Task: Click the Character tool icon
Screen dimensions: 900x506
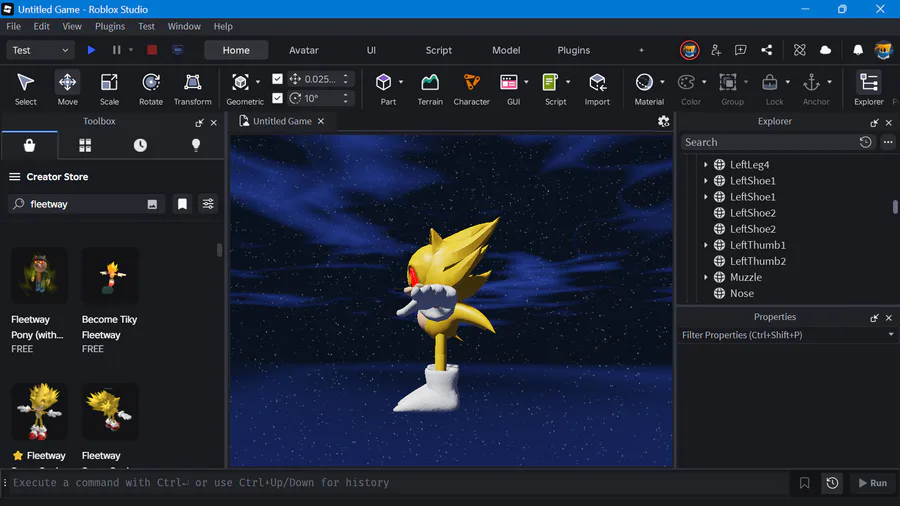Action: [x=472, y=83]
